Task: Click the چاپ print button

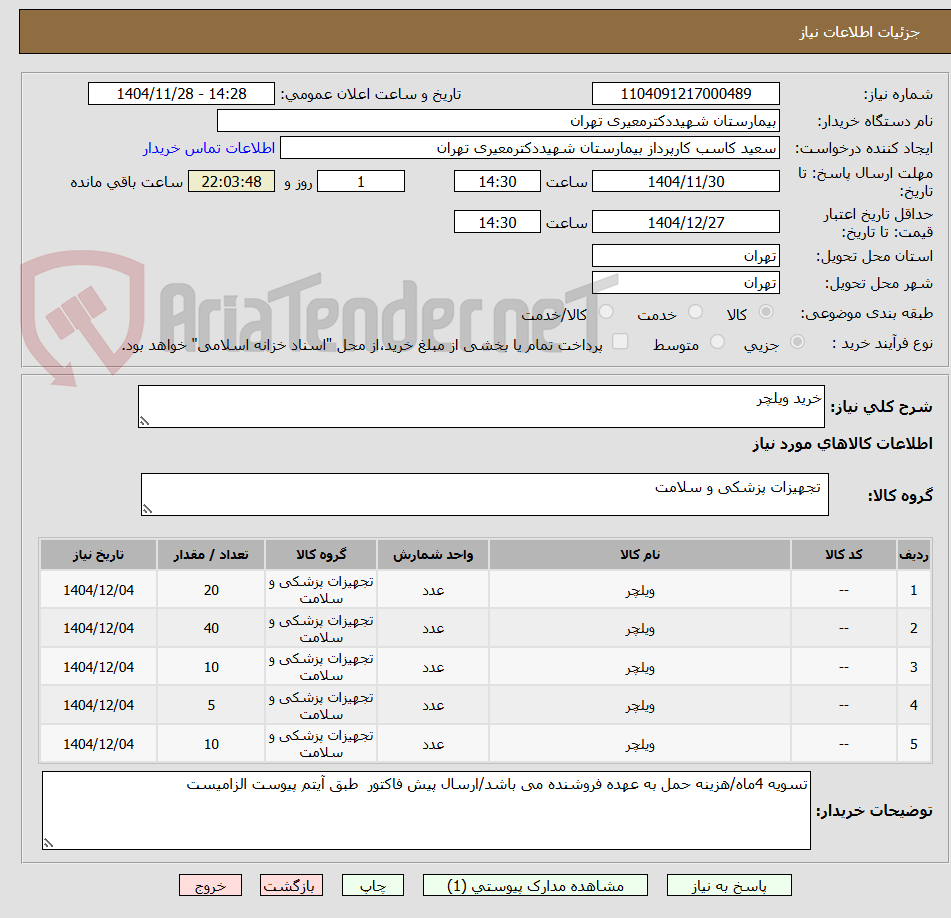Action: pos(372,886)
